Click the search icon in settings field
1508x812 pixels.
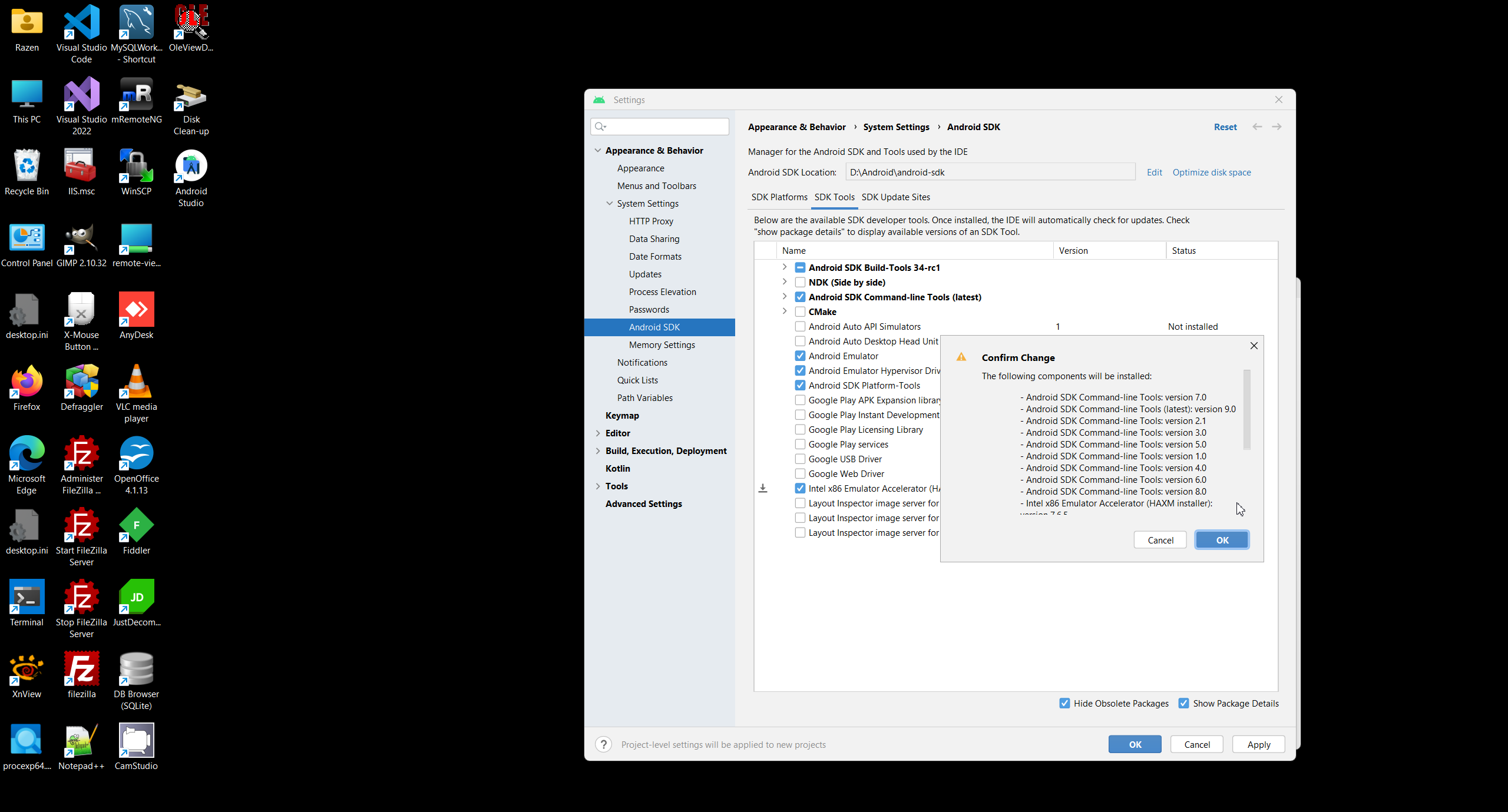tap(600, 127)
